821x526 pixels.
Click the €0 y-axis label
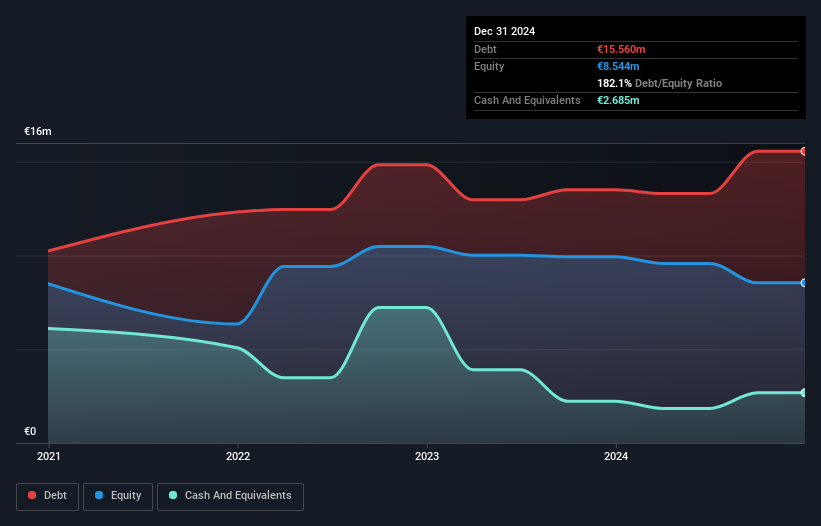click(30, 431)
